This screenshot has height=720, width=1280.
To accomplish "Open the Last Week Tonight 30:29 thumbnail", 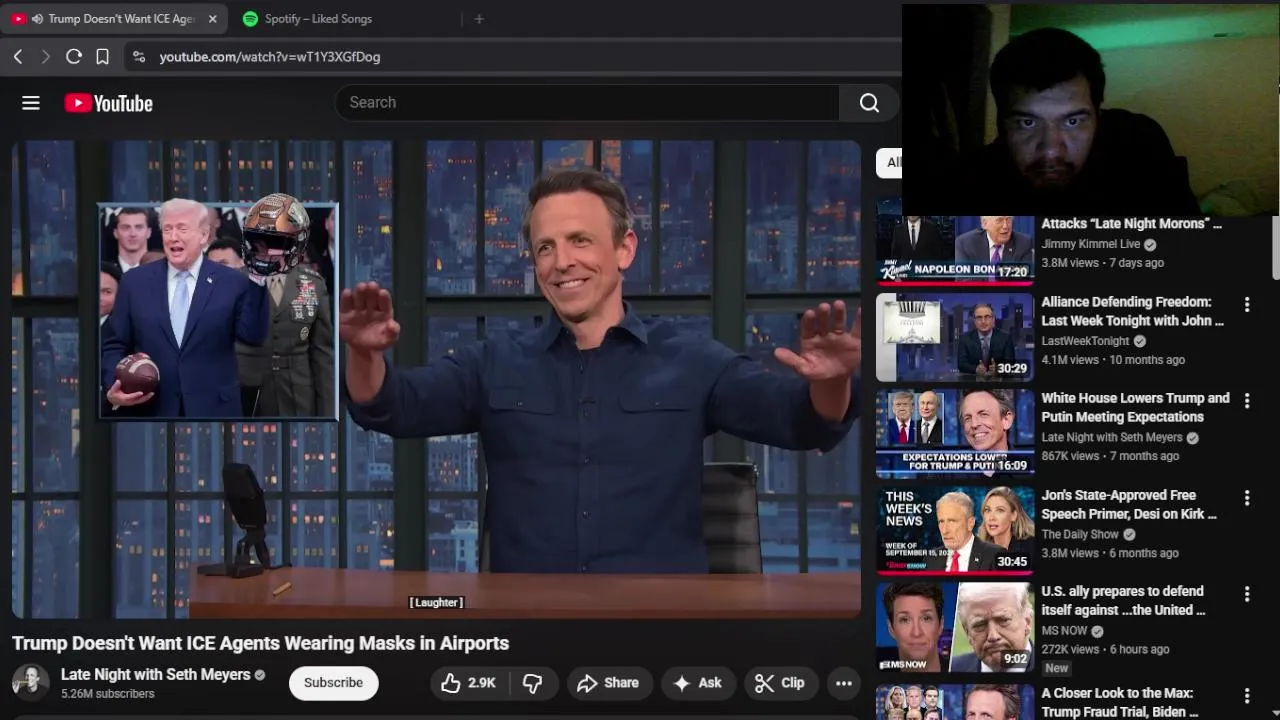I will click(x=955, y=337).
